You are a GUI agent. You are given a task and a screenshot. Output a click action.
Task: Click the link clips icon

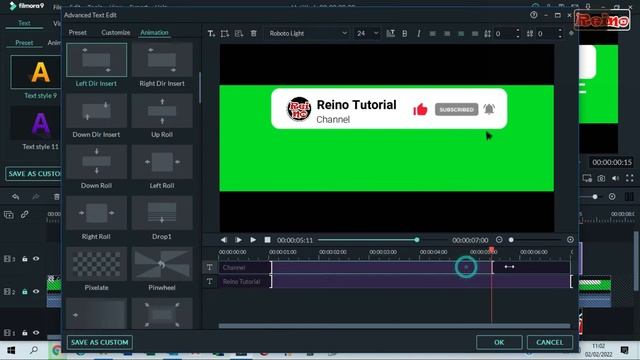(24, 215)
